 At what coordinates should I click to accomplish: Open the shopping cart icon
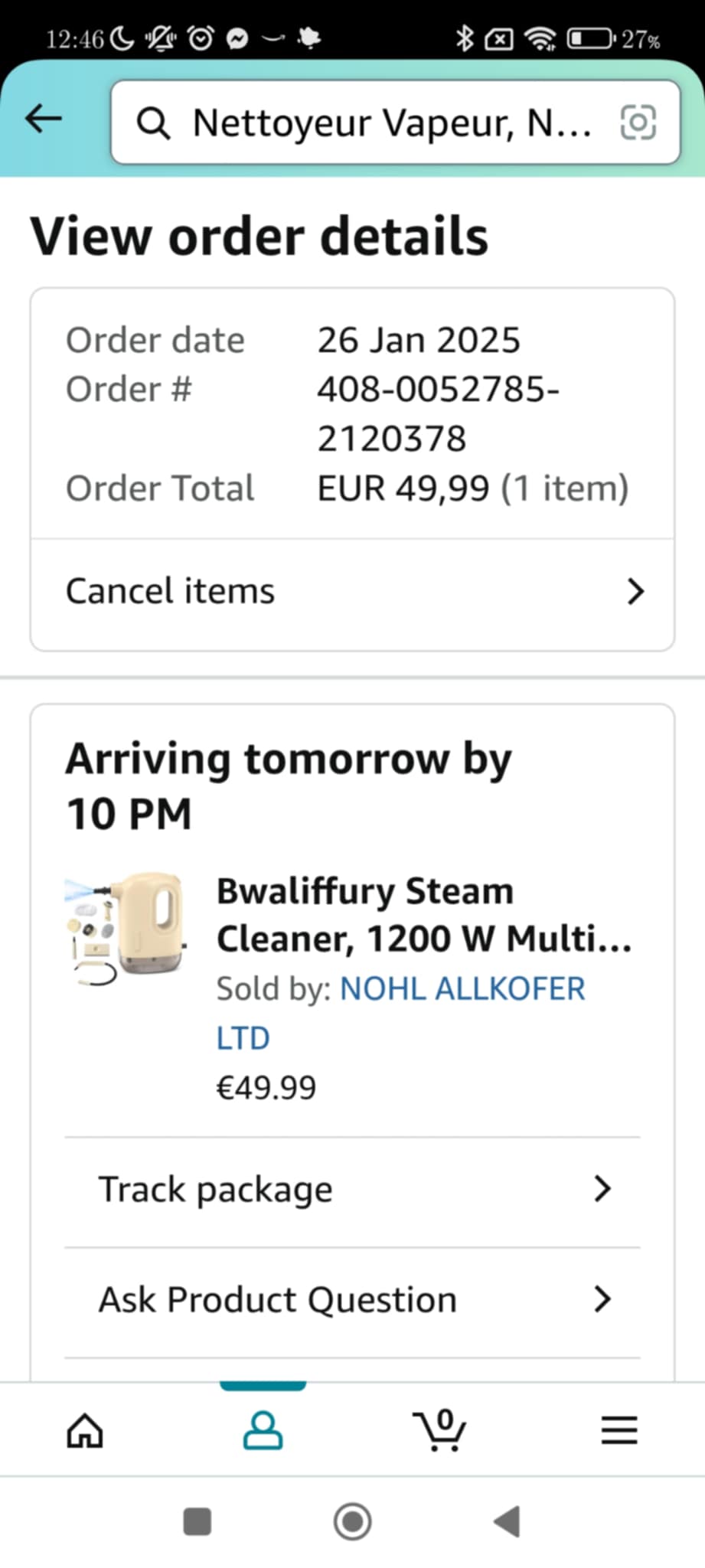pyautogui.click(x=439, y=1430)
